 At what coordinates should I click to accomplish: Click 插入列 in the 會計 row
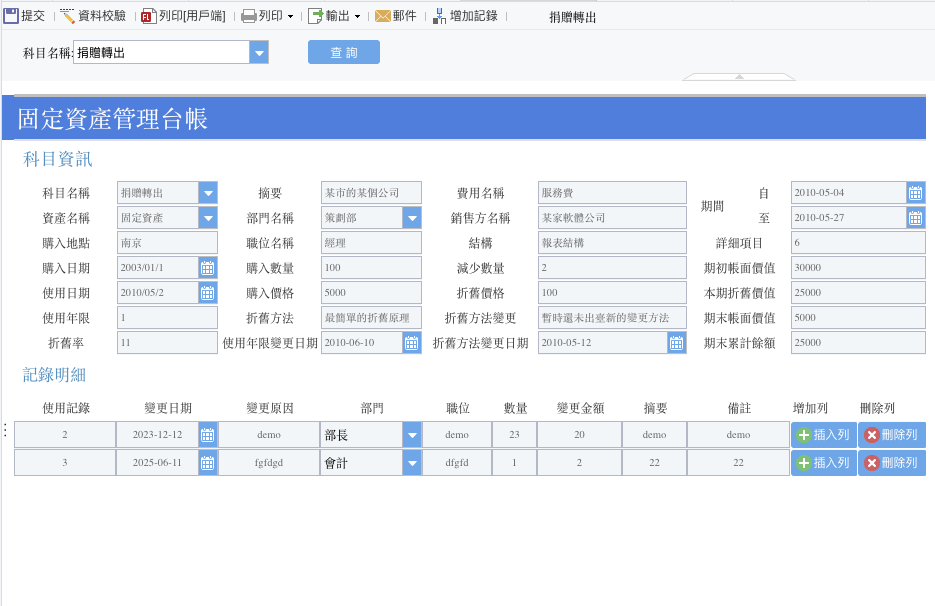point(823,463)
